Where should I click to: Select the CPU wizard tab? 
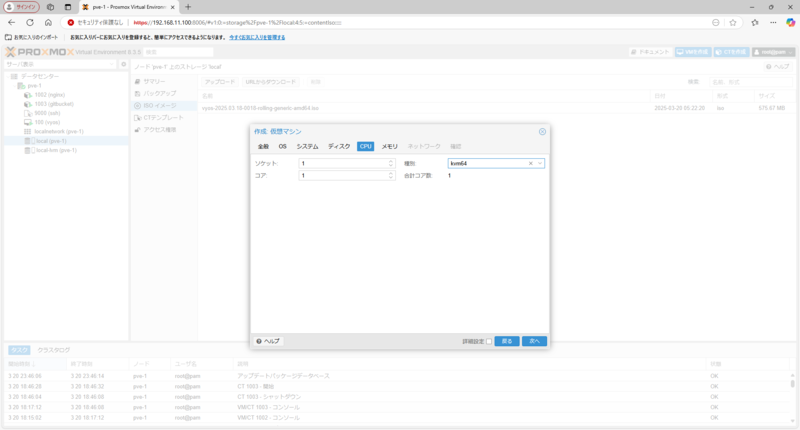(x=365, y=146)
